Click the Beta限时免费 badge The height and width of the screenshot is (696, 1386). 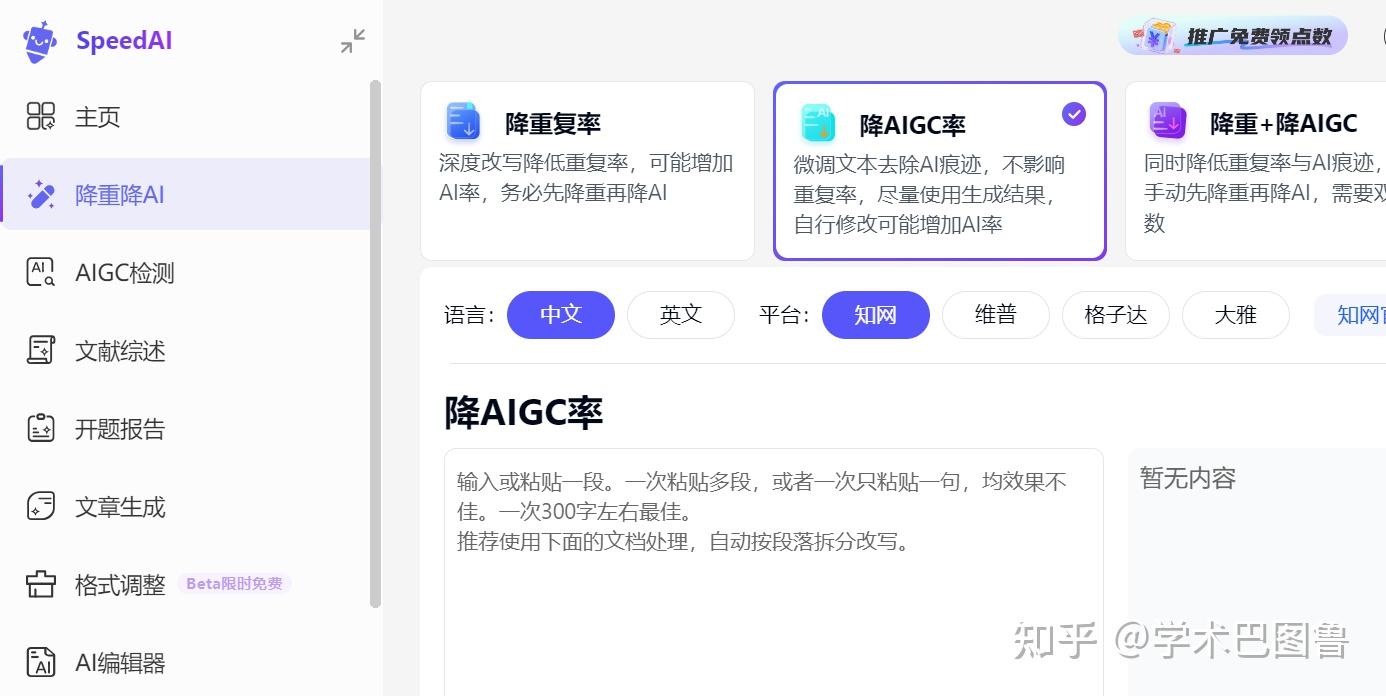tap(234, 584)
